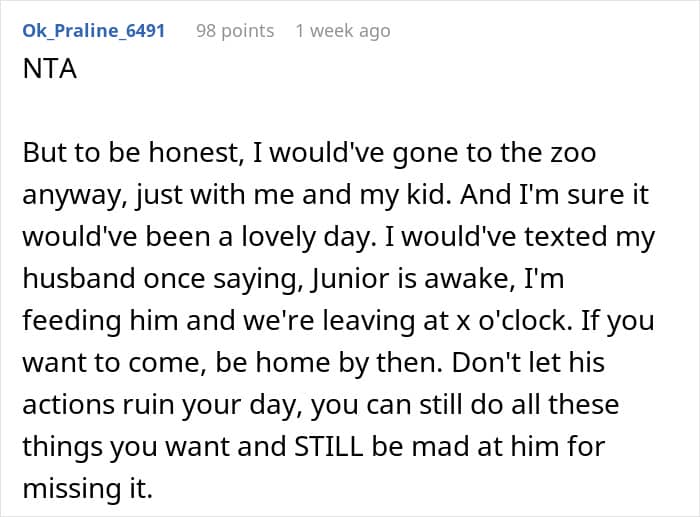Click the NTA verdict text

(50, 69)
